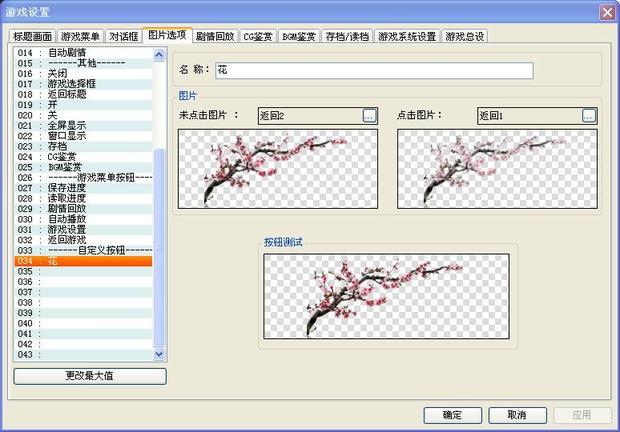Open image browser for 点击图片
Image resolution: width=620 pixels, height=432 pixels.
(x=589, y=116)
